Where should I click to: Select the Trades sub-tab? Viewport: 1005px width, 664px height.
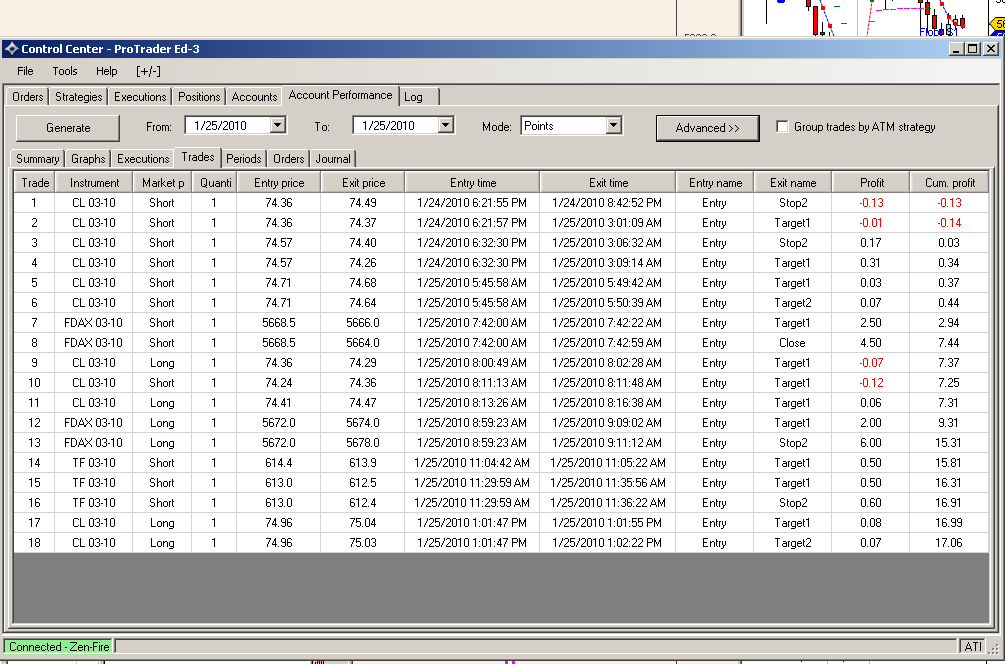click(197, 157)
